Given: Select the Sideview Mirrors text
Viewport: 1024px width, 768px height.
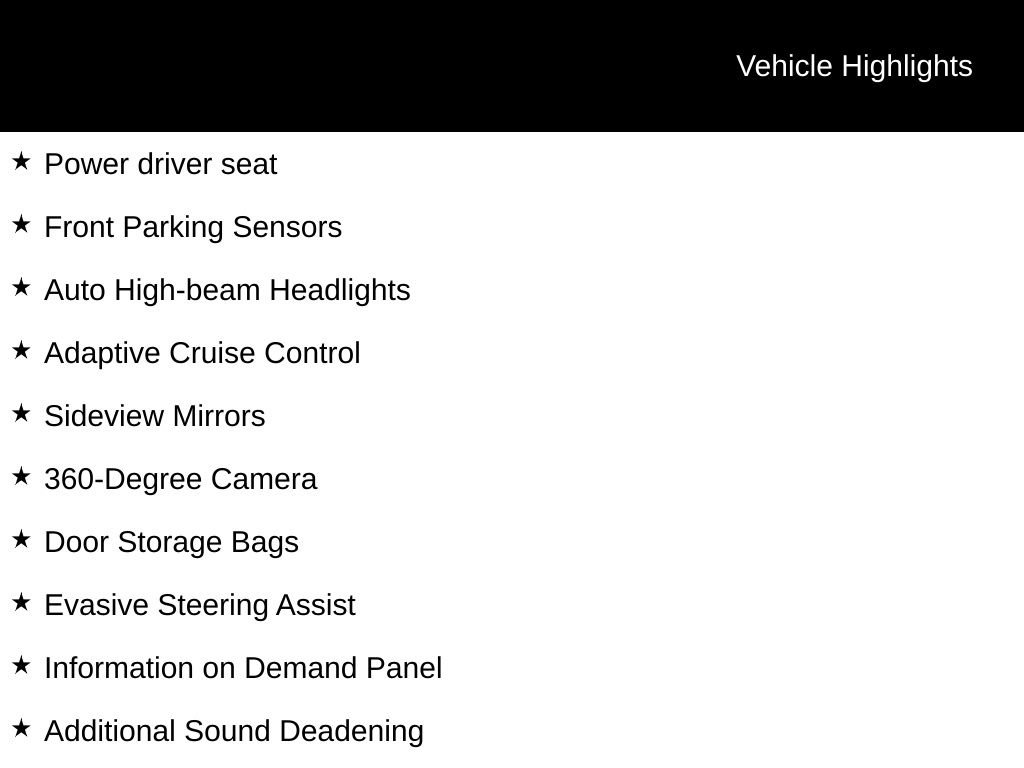Looking at the screenshot, I should click(x=155, y=416).
